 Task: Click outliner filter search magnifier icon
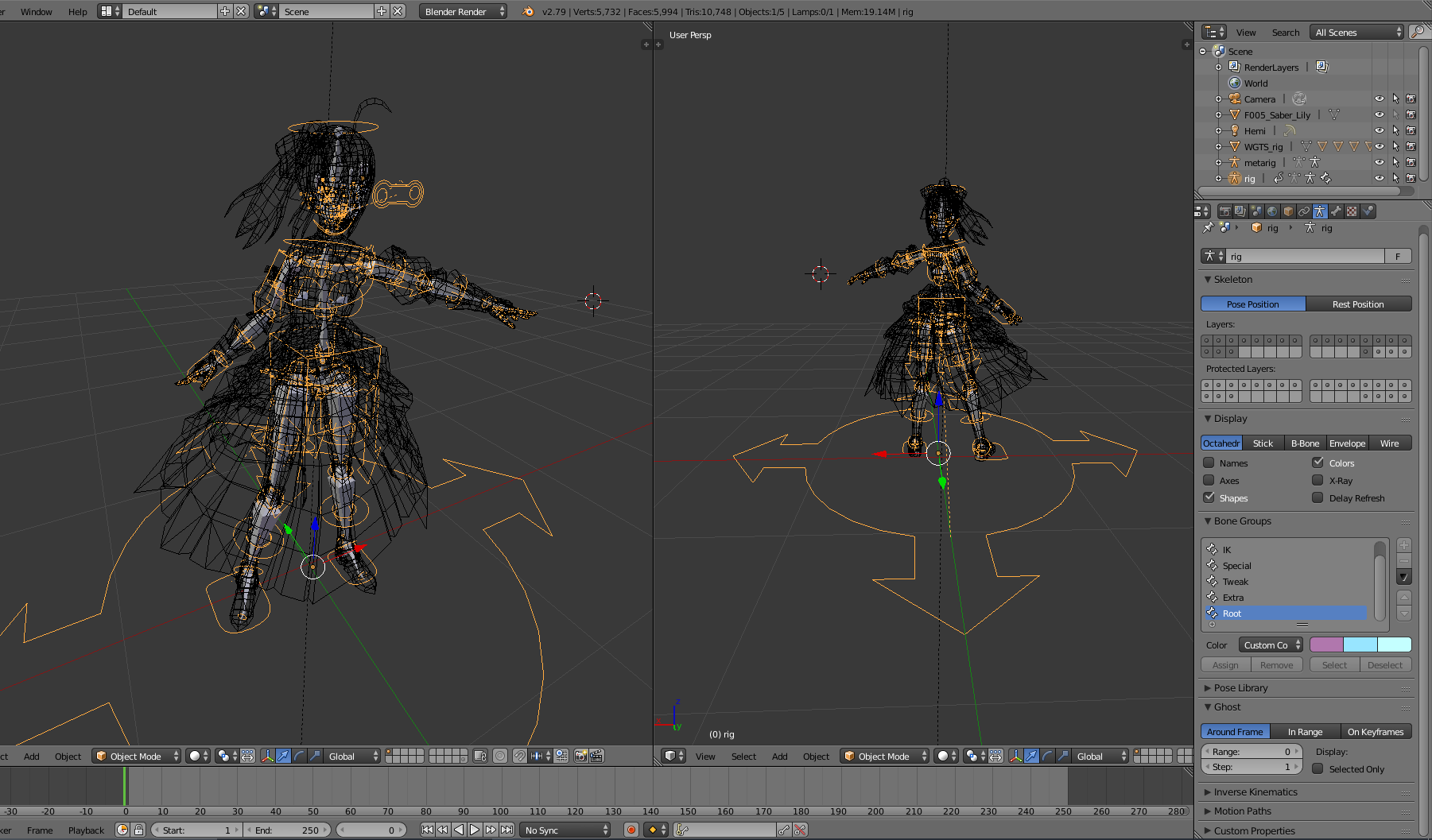tap(1418, 32)
